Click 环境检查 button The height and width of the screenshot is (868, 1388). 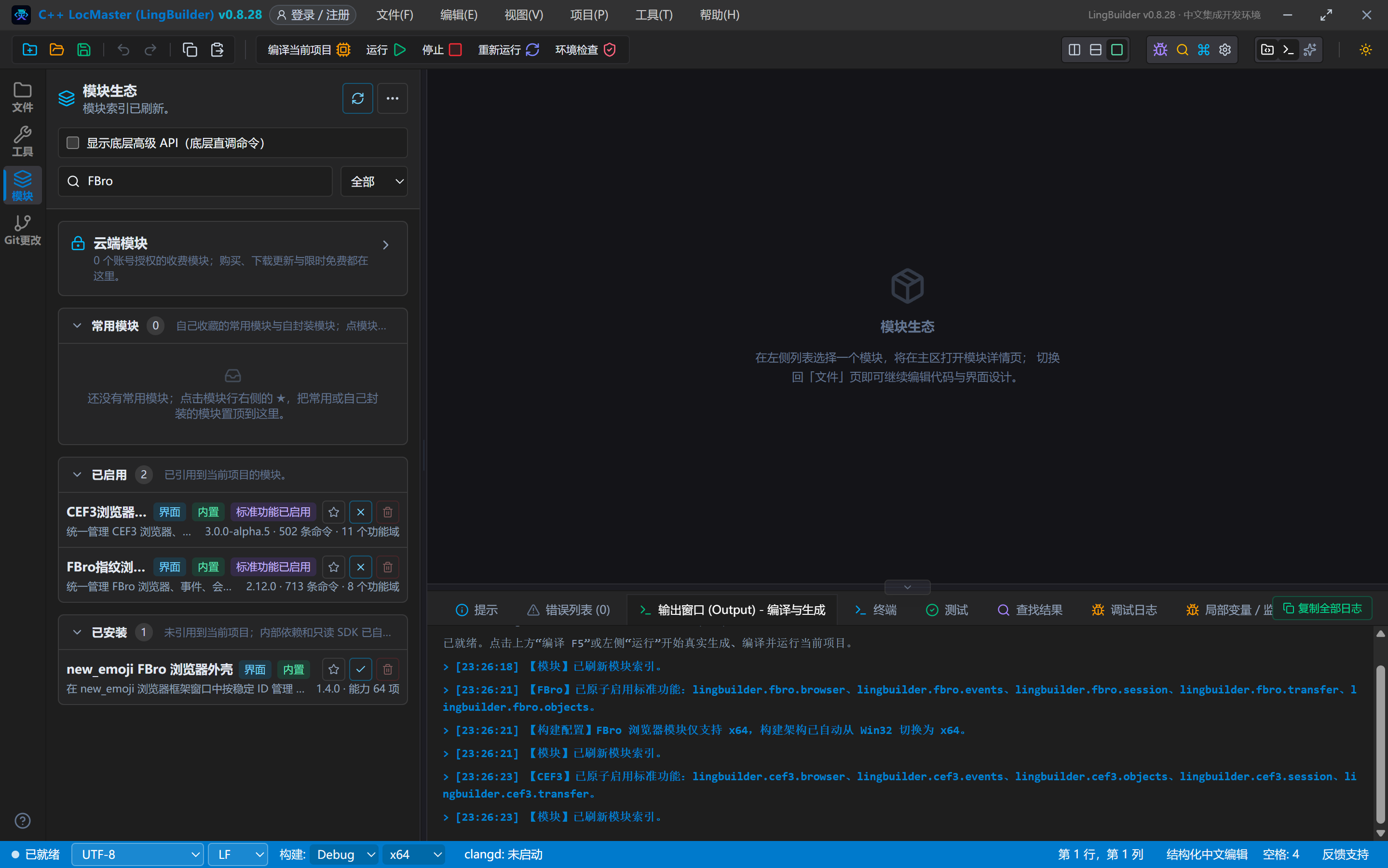[585, 50]
